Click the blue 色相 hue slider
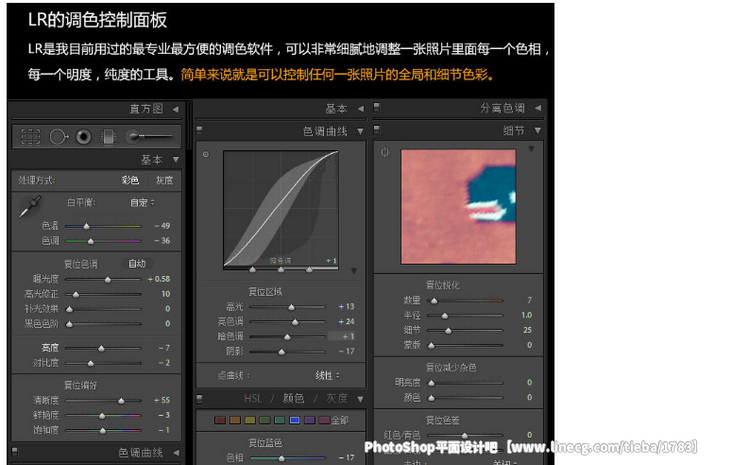The width and height of the screenshot is (750, 465). tap(287, 458)
